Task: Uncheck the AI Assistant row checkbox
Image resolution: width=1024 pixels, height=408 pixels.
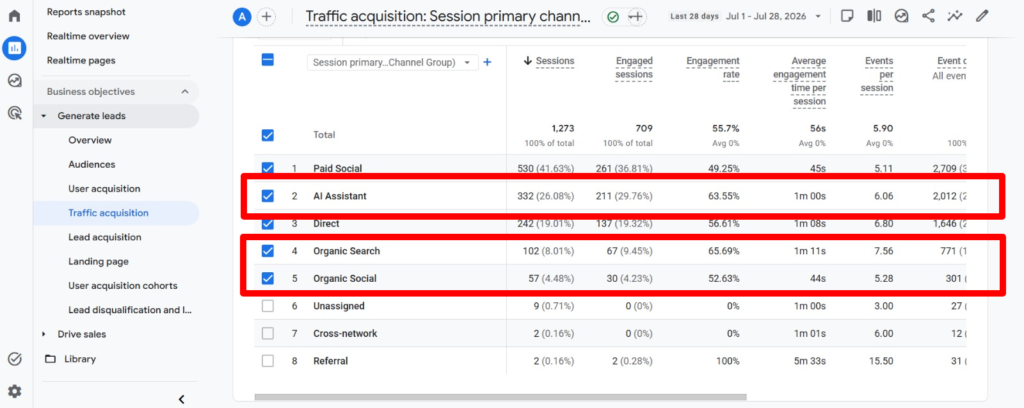Action: pyautogui.click(x=268, y=196)
